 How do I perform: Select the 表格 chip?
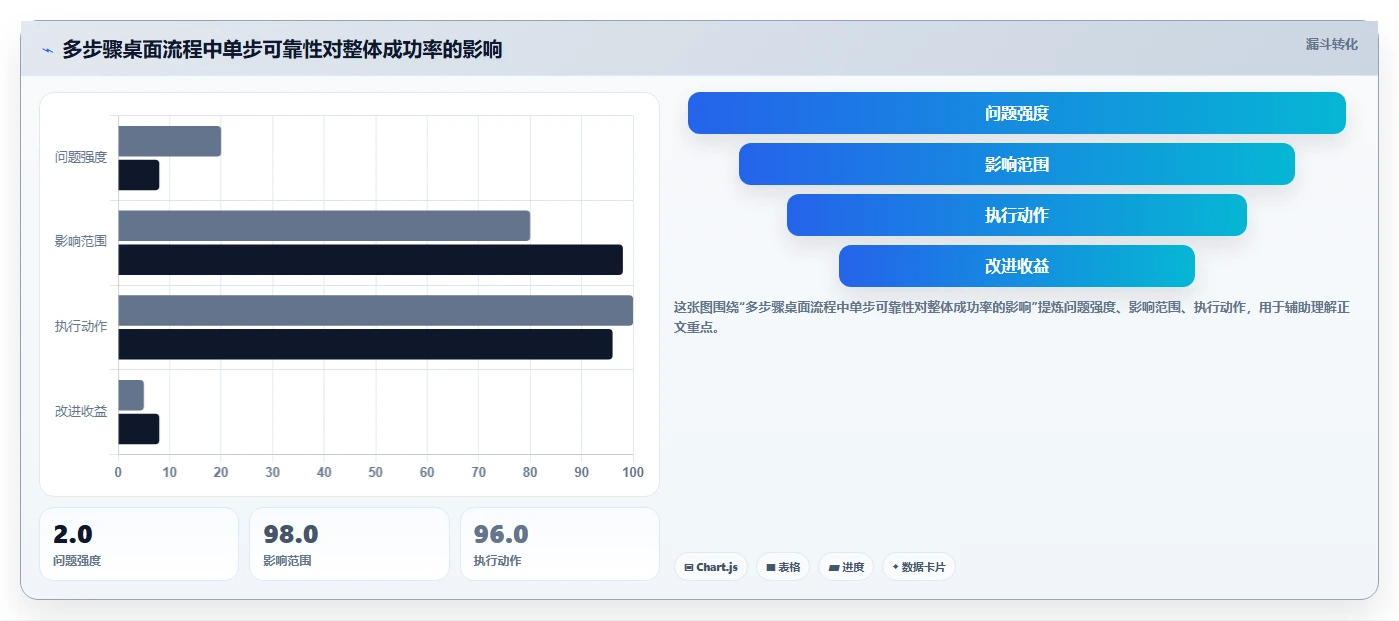pos(783,567)
